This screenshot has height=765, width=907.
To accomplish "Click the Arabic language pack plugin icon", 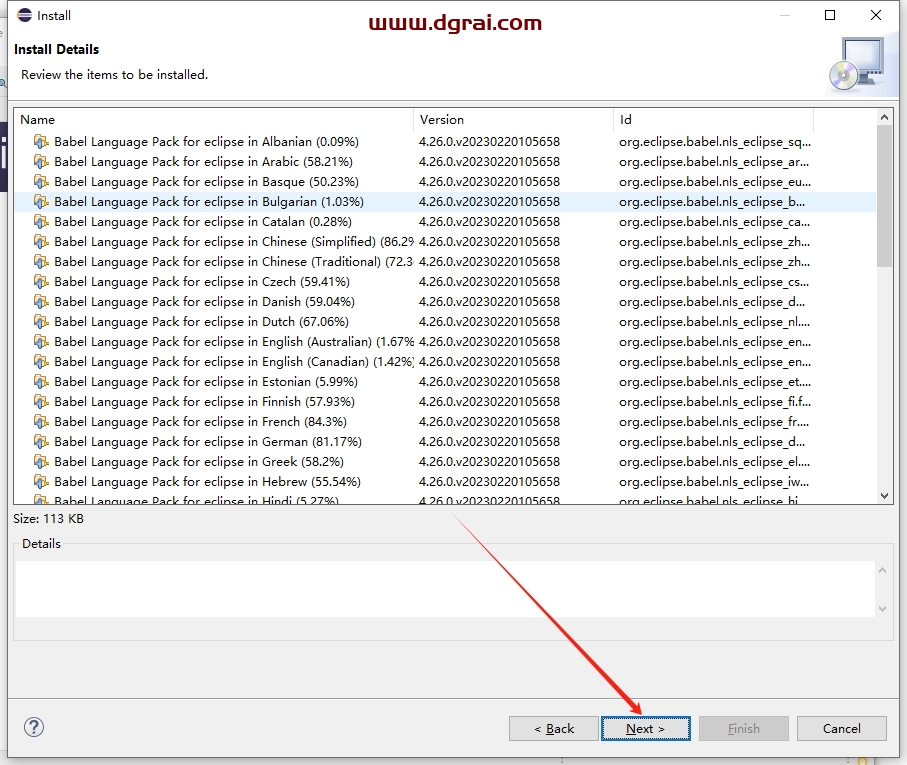I will tap(40, 161).
